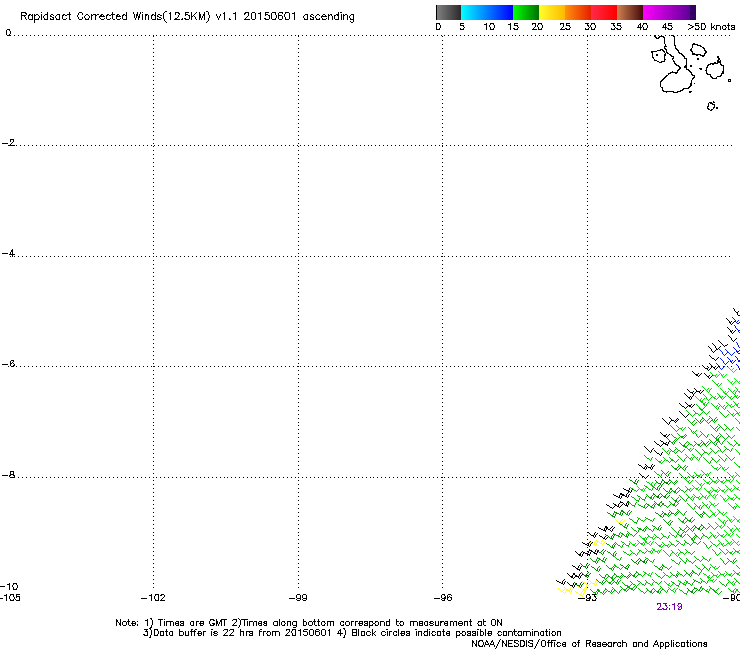Click the small southern island outline
Viewport: 740px width, 650px height.
[712, 106]
